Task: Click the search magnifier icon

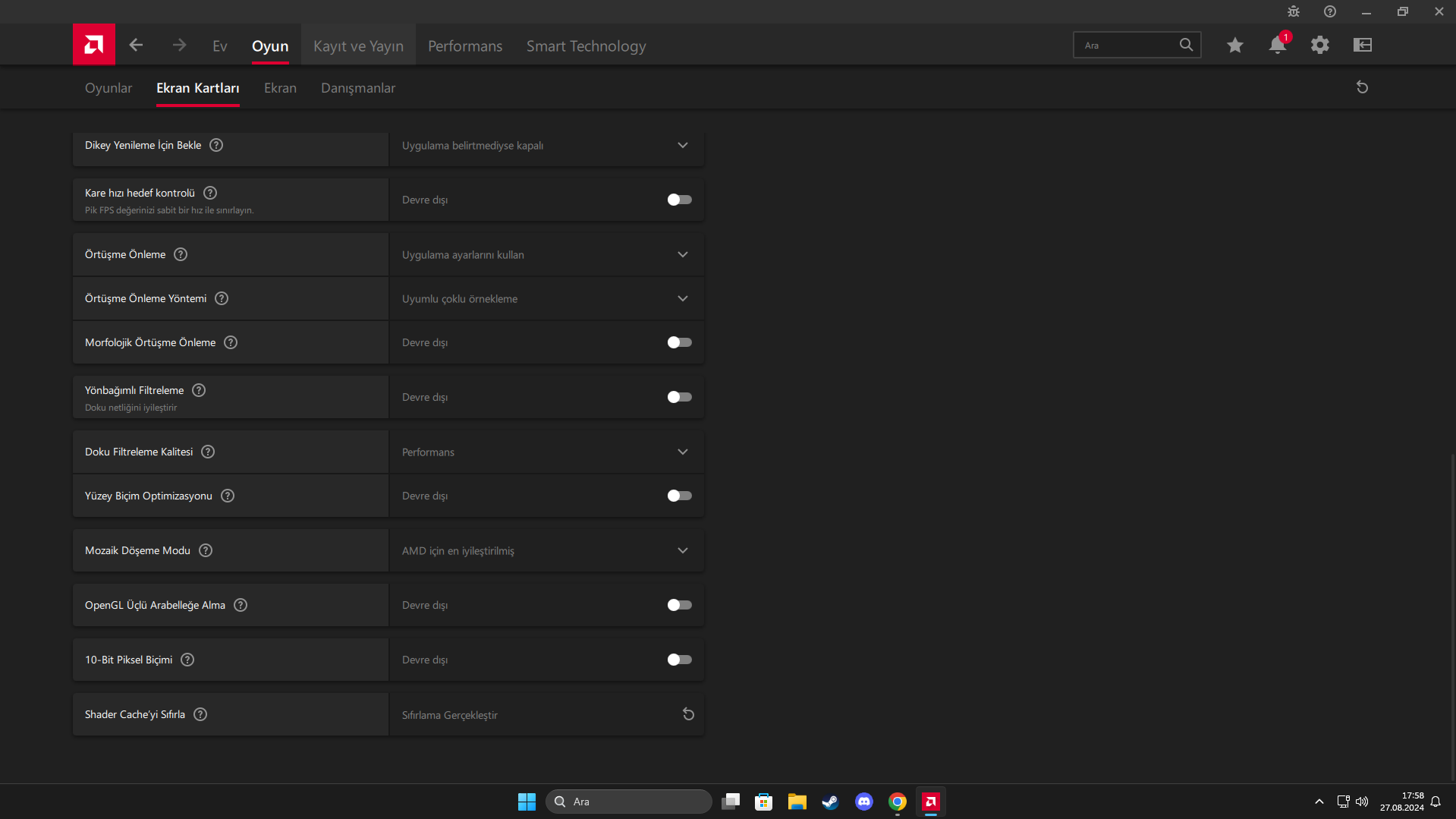Action: pos(1186,45)
